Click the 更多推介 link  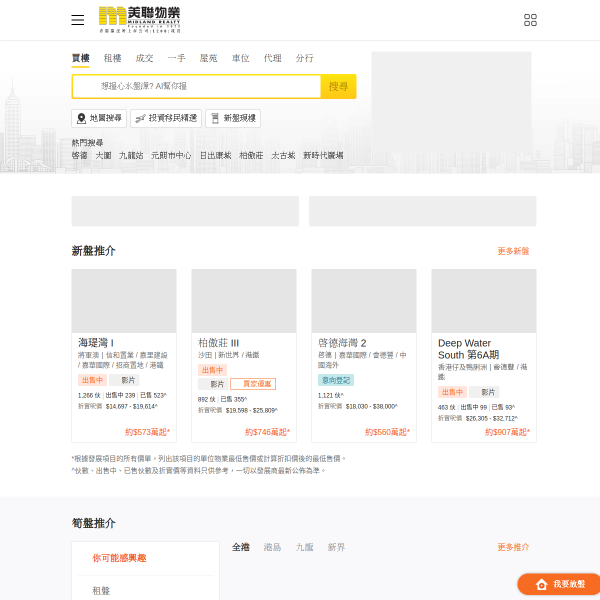click(x=513, y=547)
